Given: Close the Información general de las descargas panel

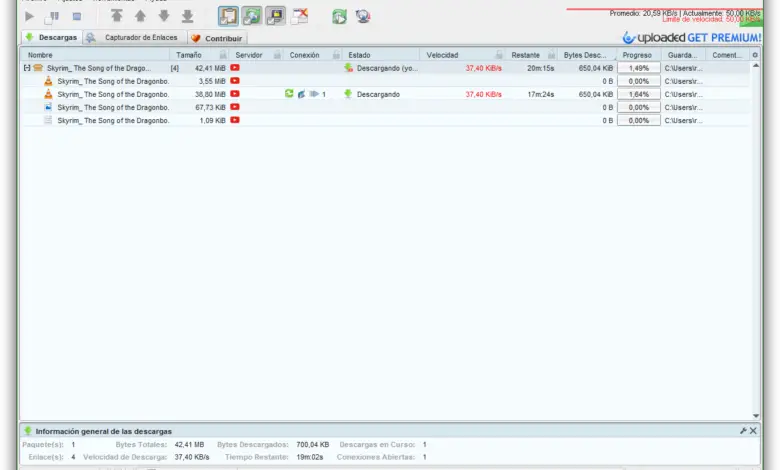Looking at the screenshot, I should tap(753, 431).
